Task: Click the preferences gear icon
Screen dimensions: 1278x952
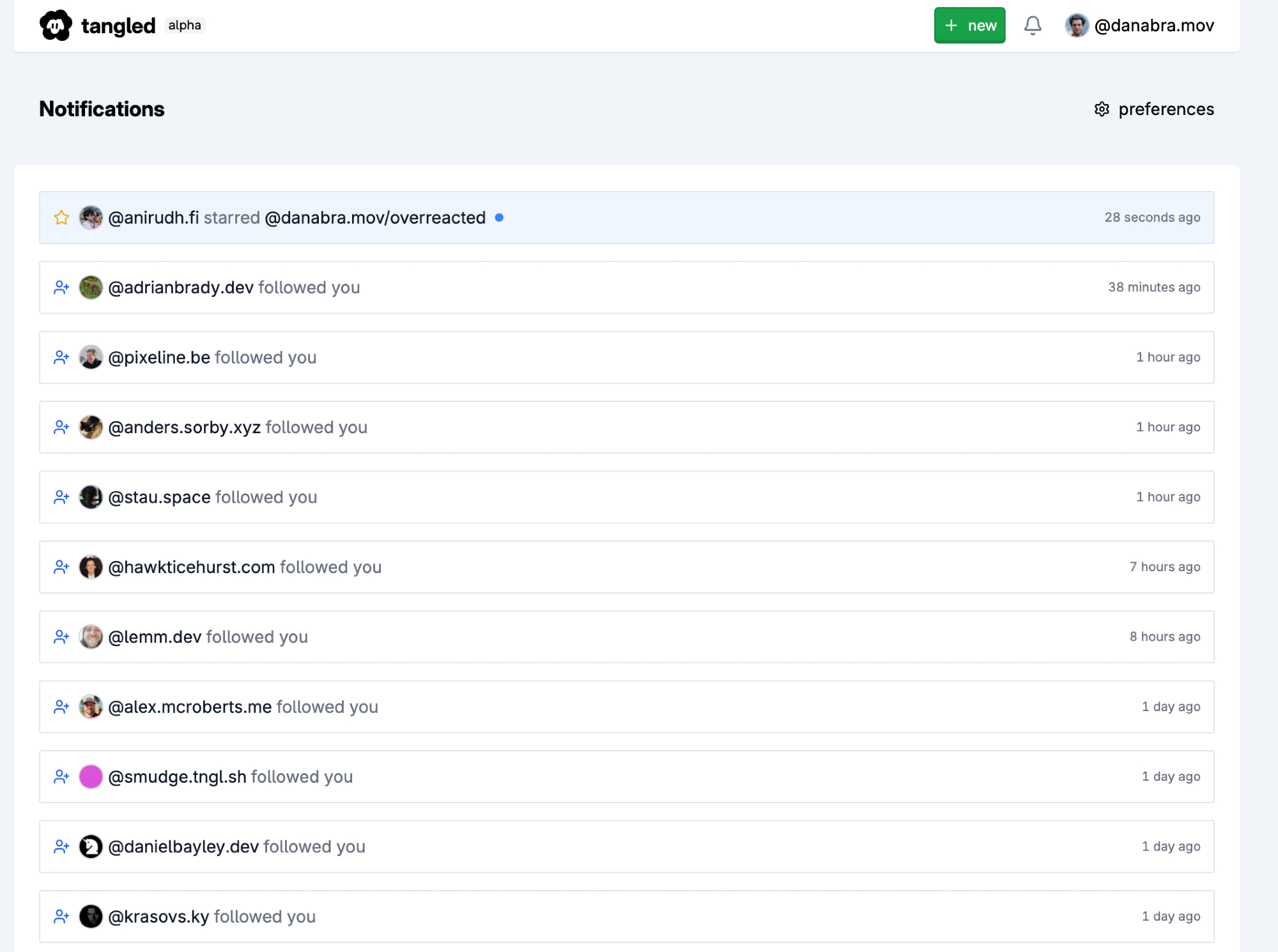Action: coord(1102,109)
